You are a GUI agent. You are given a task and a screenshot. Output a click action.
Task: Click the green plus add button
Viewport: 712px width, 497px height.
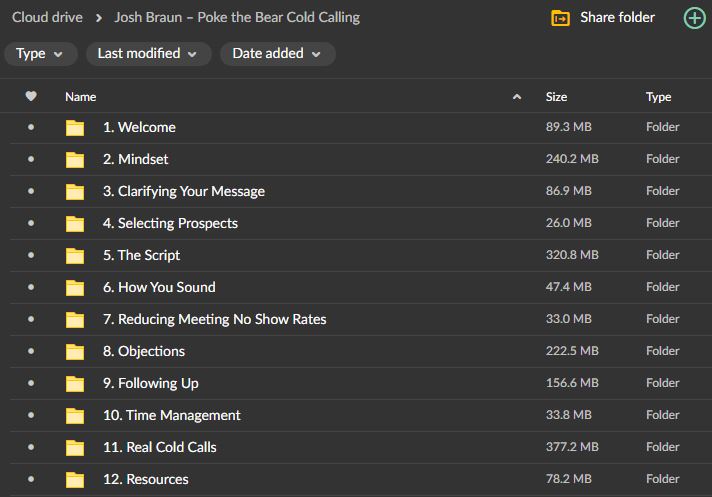click(x=695, y=18)
